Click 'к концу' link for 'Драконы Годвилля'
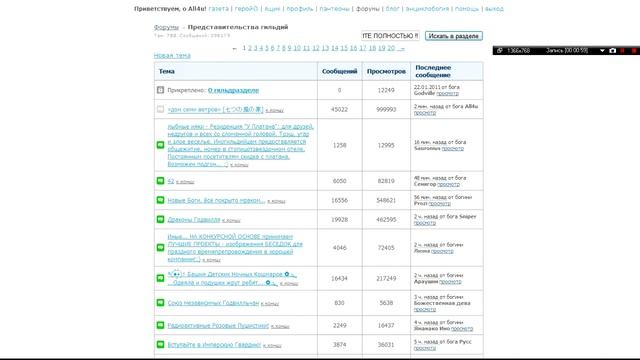Viewport: 640px width, 360px height. pos(231,221)
